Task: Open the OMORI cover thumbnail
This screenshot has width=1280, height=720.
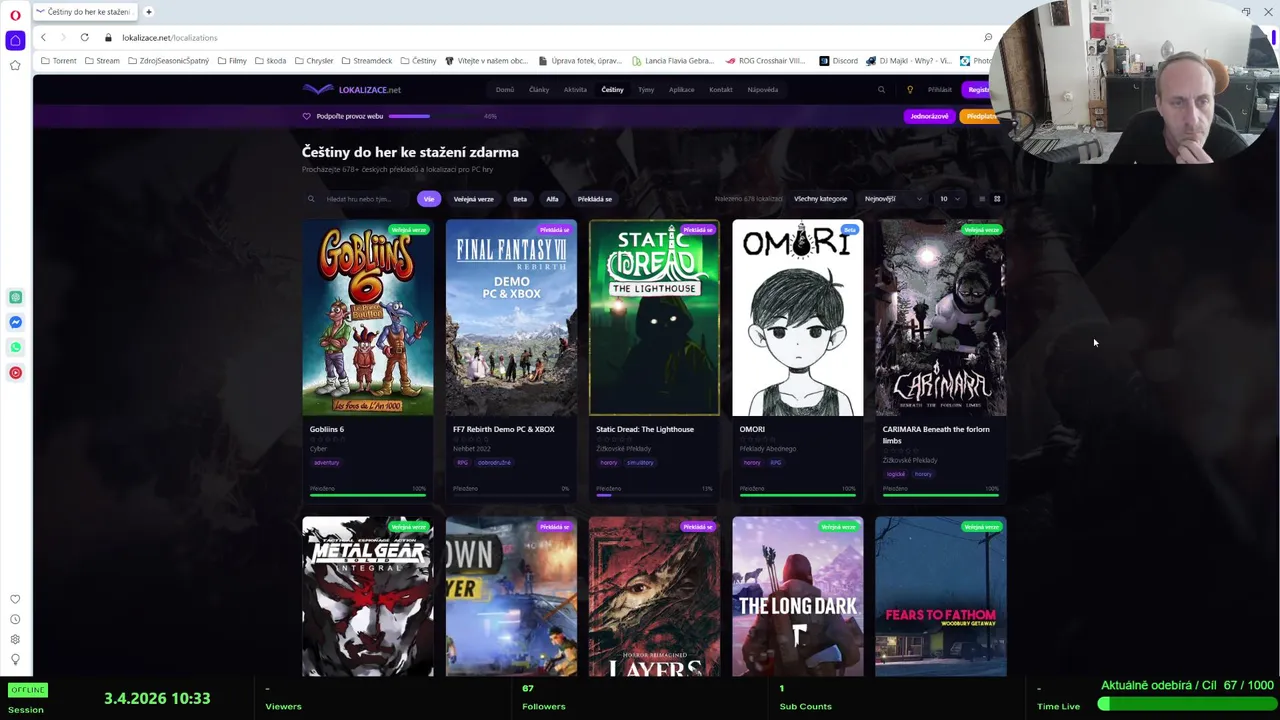Action: click(798, 318)
